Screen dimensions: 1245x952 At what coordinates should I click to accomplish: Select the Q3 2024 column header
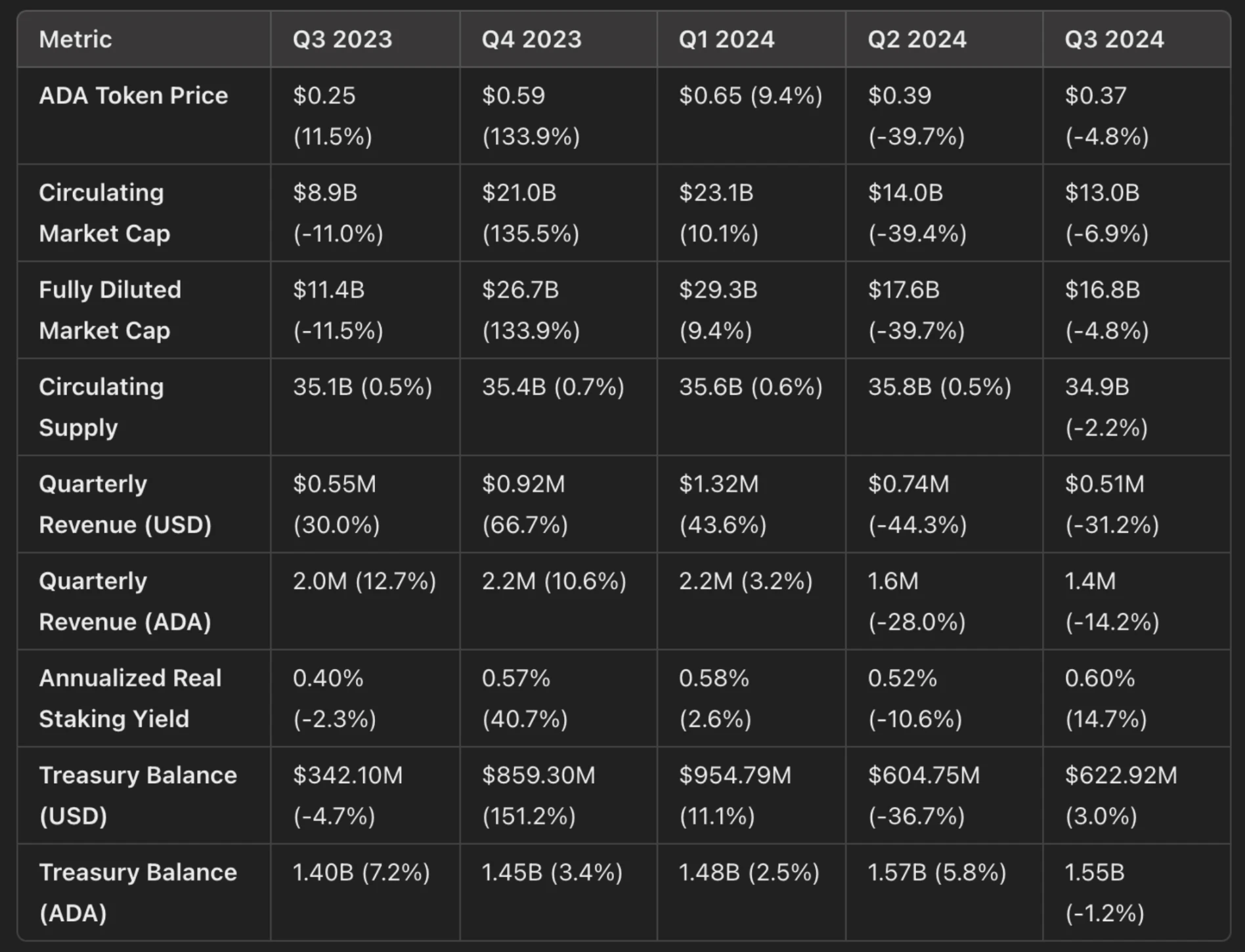pyautogui.click(x=1114, y=39)
